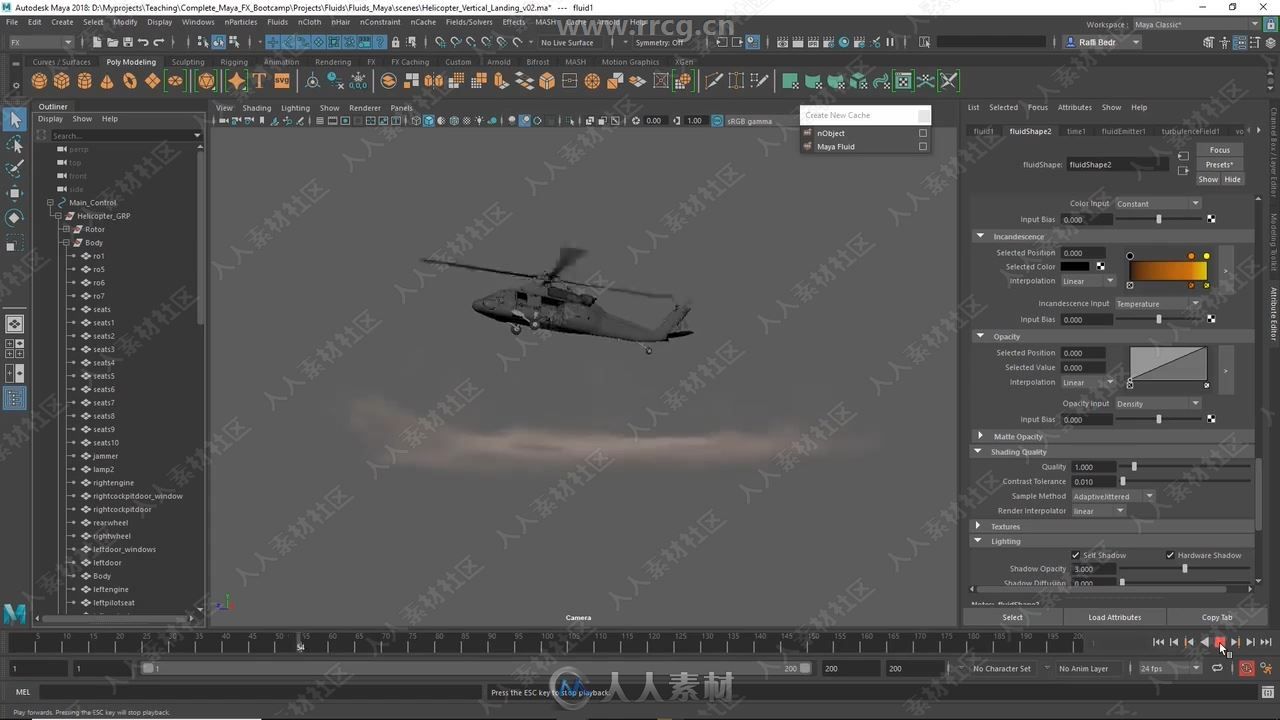Open the Incandescence Input dropdown
The image size is (1280, 720).
[1157, 303]
